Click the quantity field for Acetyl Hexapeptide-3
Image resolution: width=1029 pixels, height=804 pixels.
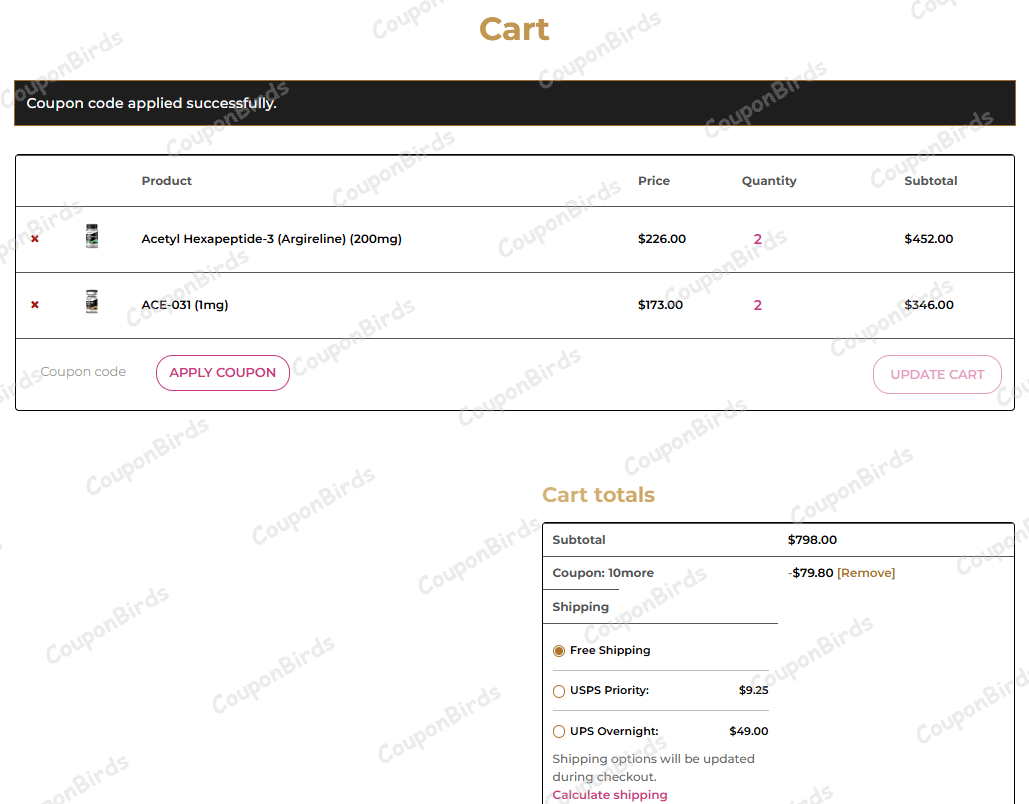(x=758, y=239)
